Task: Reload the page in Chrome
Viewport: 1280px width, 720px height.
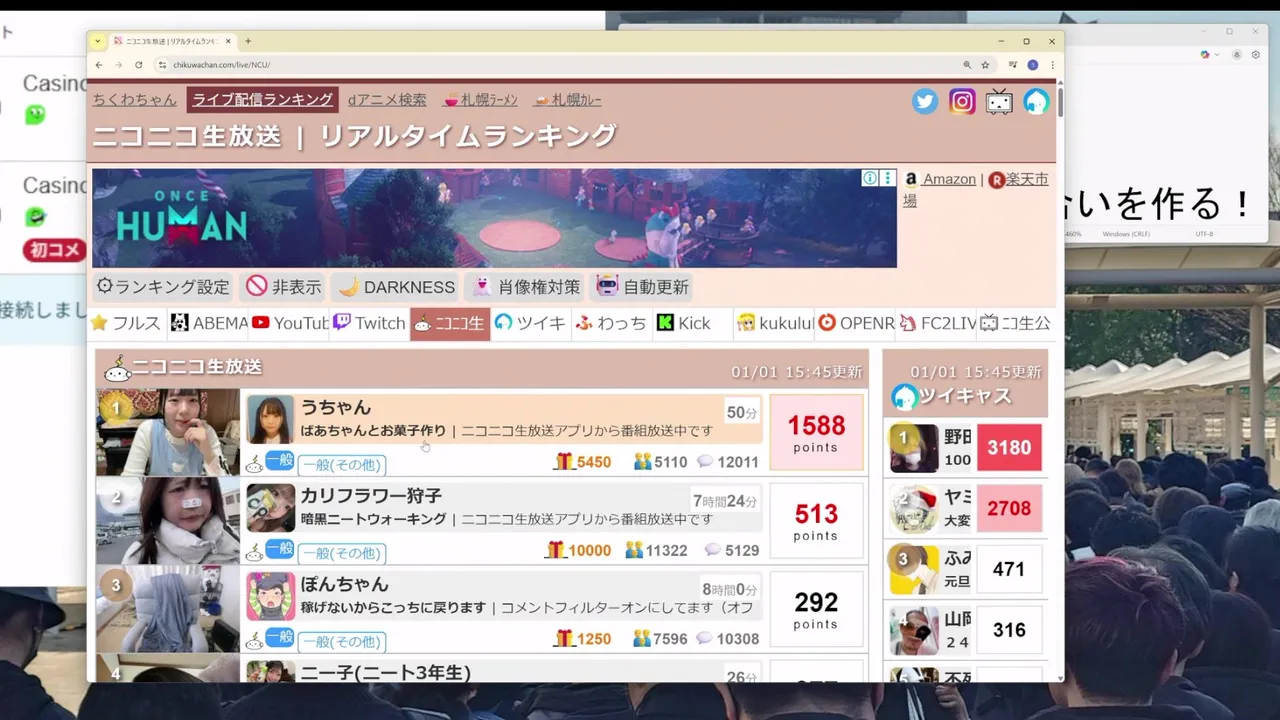Action: (138, 65)
